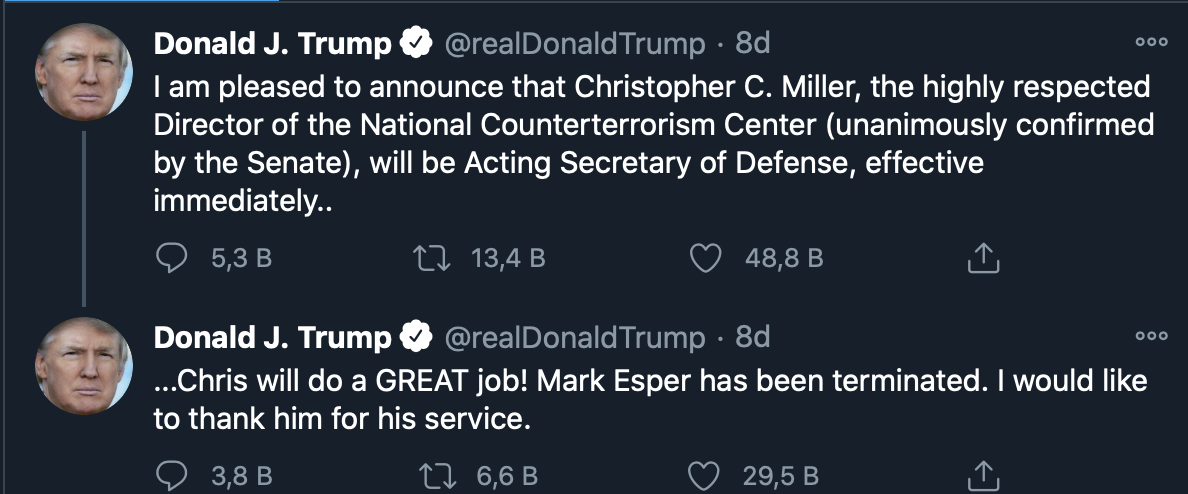1188x494 pixels.
Task: Share the first tweet about Christopher Miller
Action: click(x=983, y=259)
